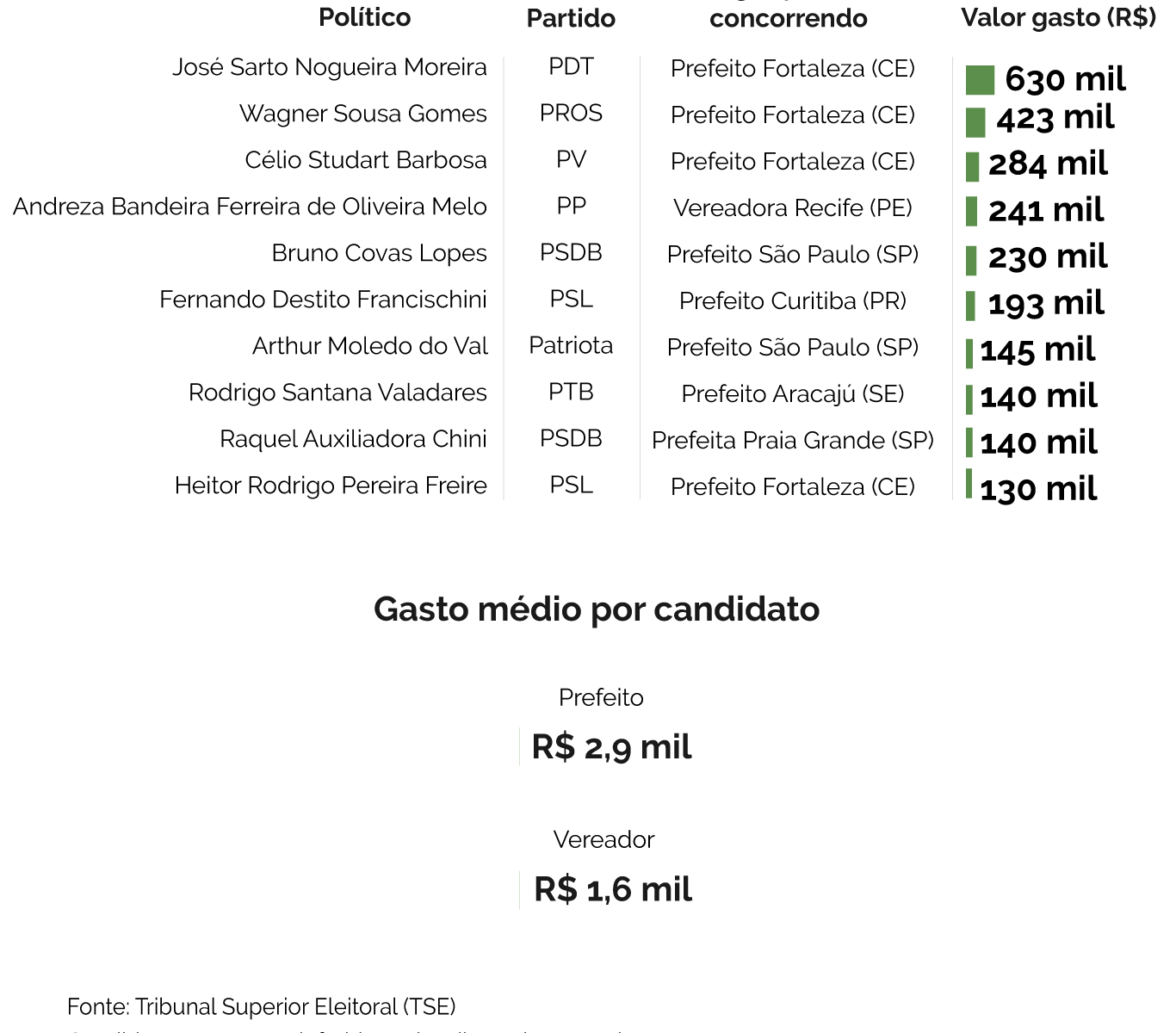1176x1033 pixels.
Task: Select the Vereadora Recife (PE) cell
Action: (x=792, y=208)
